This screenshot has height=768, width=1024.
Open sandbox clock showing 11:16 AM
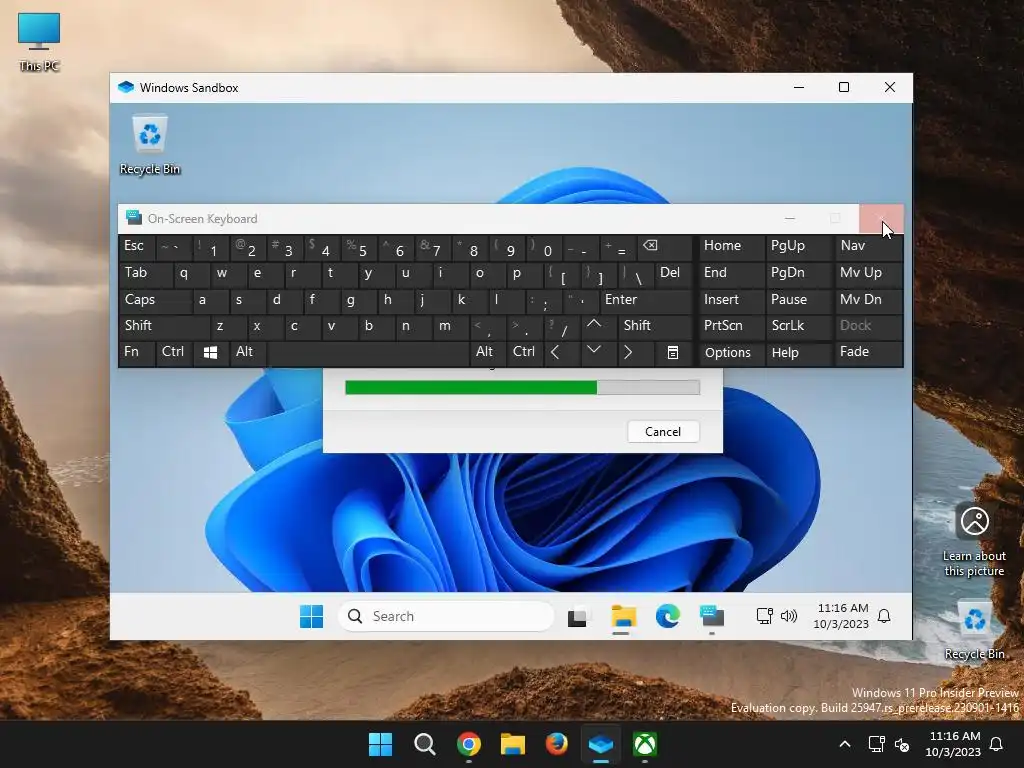tap(841, 616)
